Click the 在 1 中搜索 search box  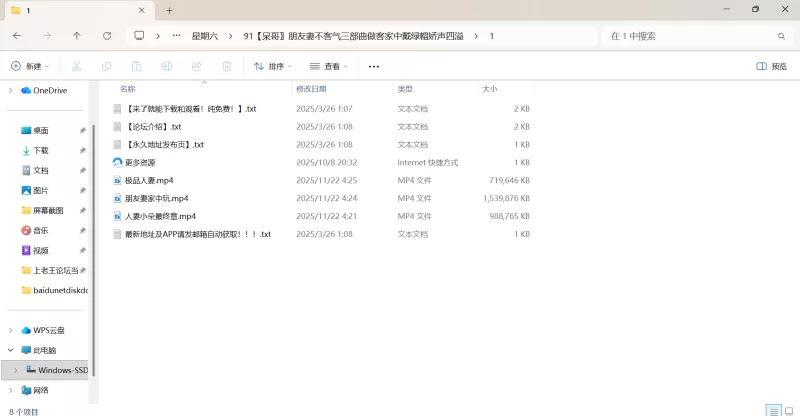point(690,35)
